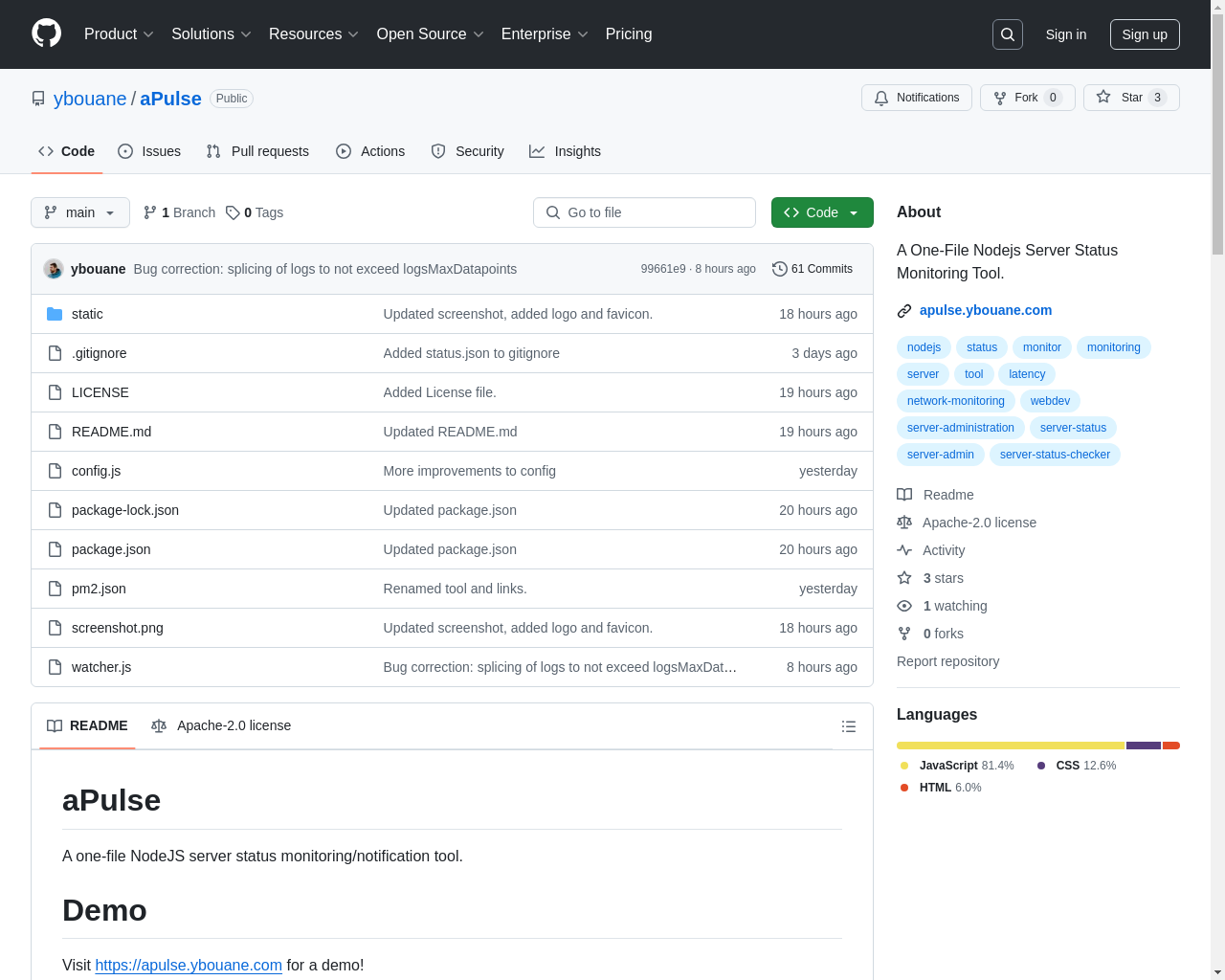Click the fork icon beside 0 forks
Image resolution: width=1225 pixels, height=980 pixels.
pos(904,634)
